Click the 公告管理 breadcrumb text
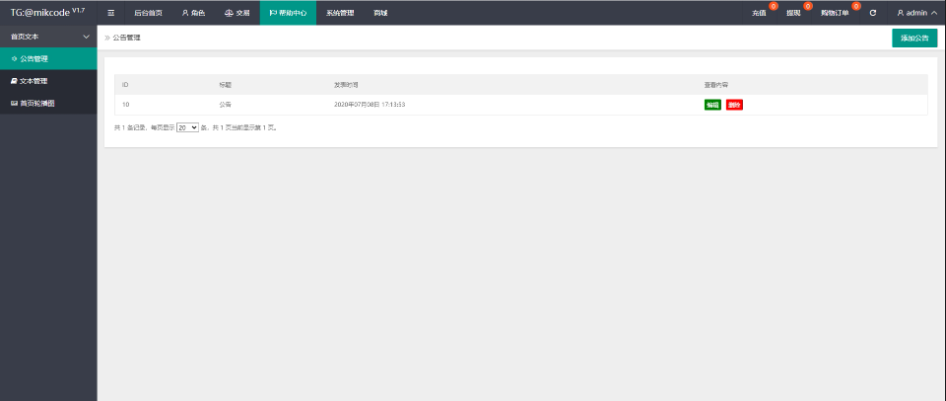Screen dimensions: 946x401 point(127,37)
